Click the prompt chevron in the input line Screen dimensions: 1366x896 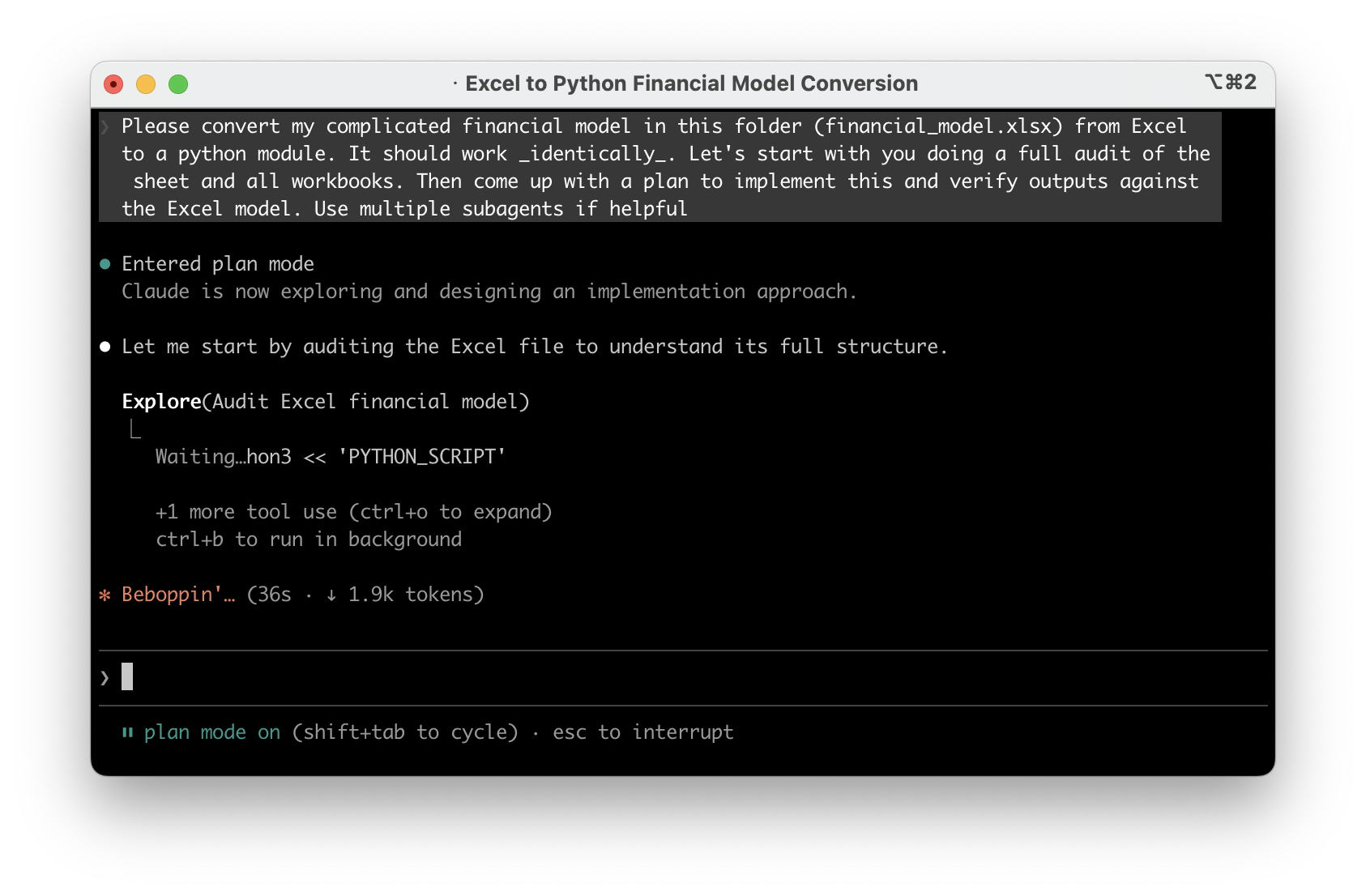[104, 677]
